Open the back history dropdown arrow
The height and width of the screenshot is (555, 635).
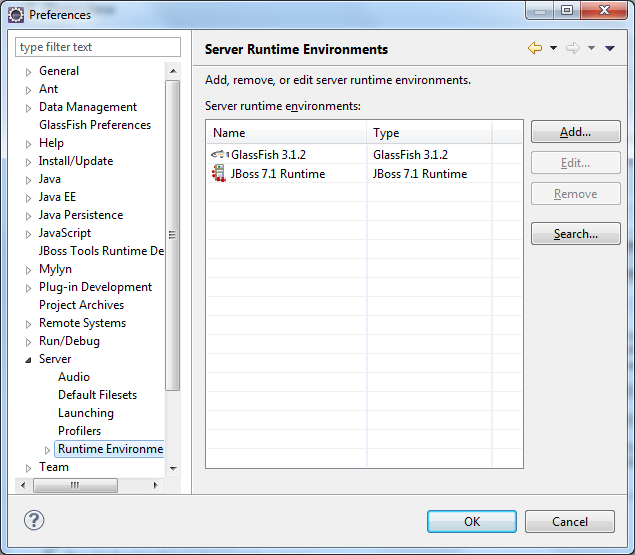(x=553, y=48)
